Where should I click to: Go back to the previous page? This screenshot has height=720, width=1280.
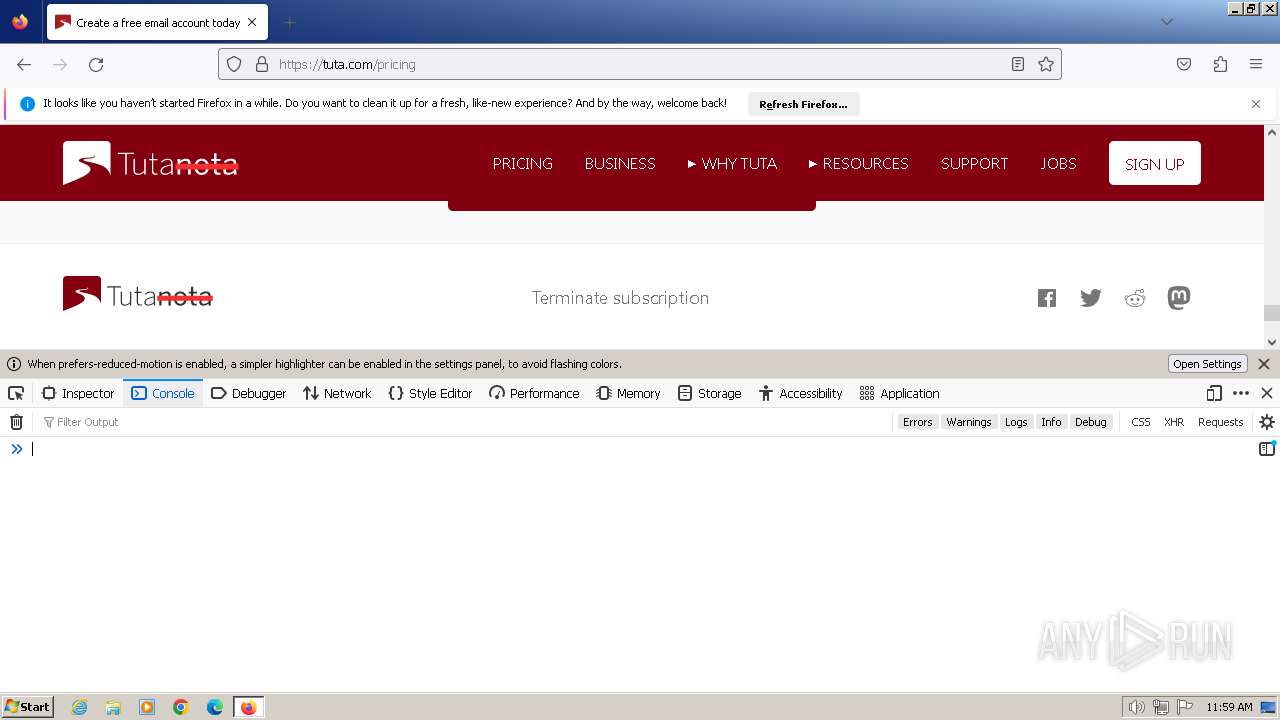[x=24, y=64]
